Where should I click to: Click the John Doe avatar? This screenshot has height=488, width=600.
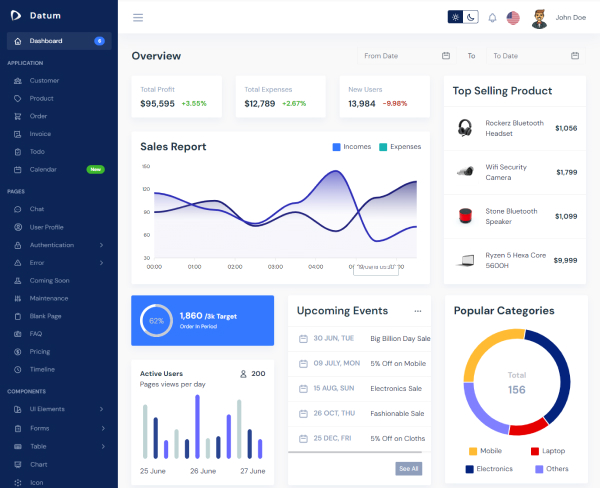539,17
